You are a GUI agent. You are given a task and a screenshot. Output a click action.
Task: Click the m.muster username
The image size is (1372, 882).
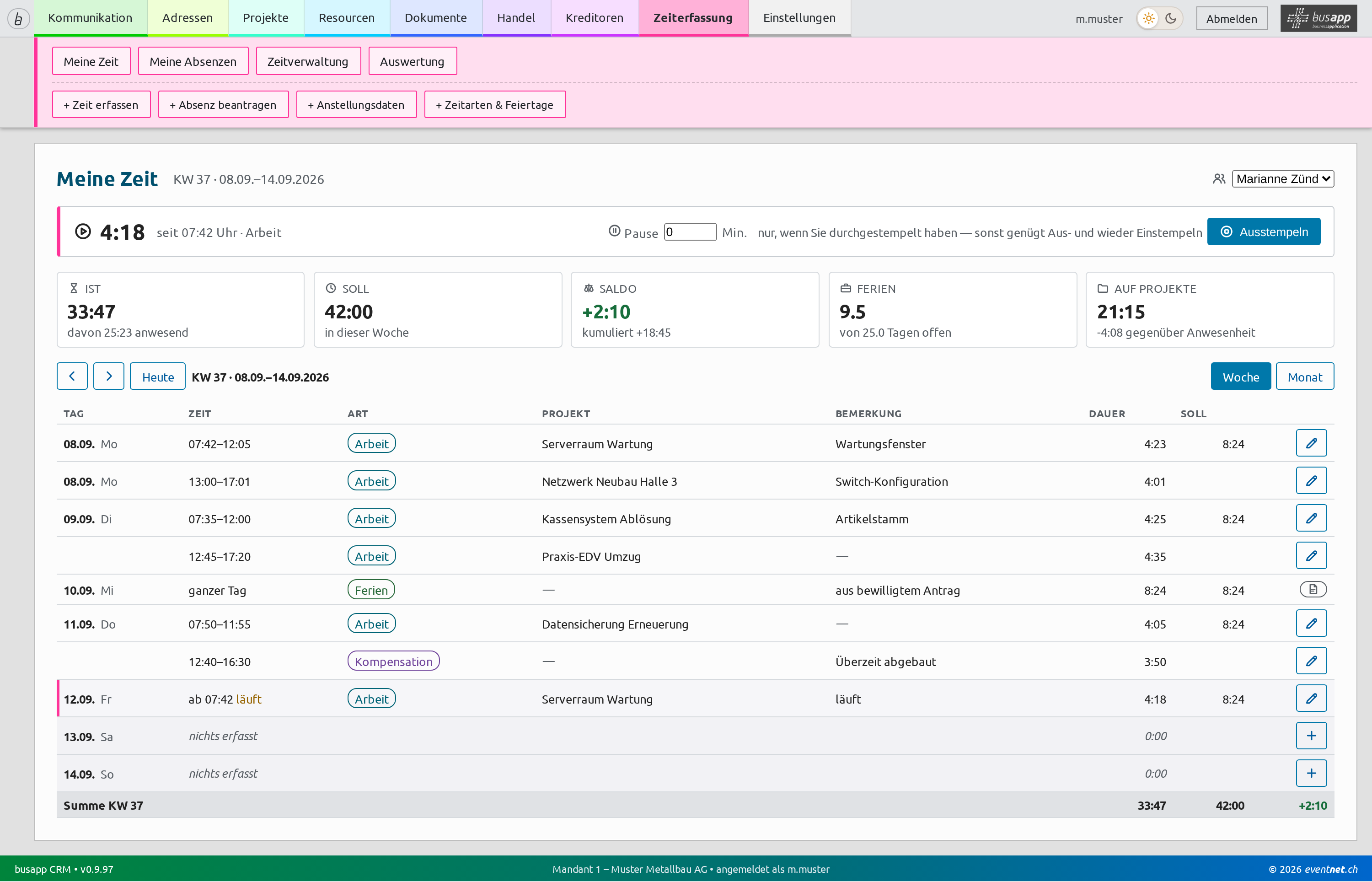point(1099,18)
